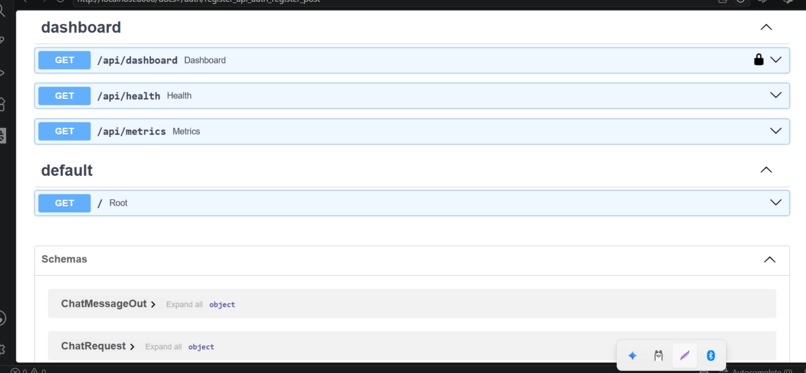806x373 pixels.
Task: Click GET badge for Root endpoint
Action: [x=64, y=203]
